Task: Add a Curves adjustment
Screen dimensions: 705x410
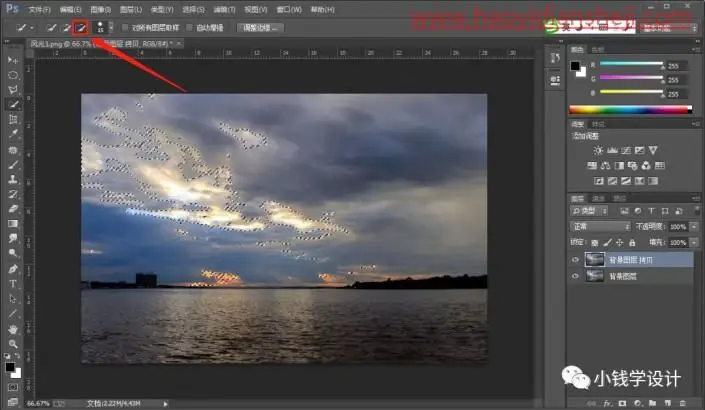Action: (x=625, y=150)
